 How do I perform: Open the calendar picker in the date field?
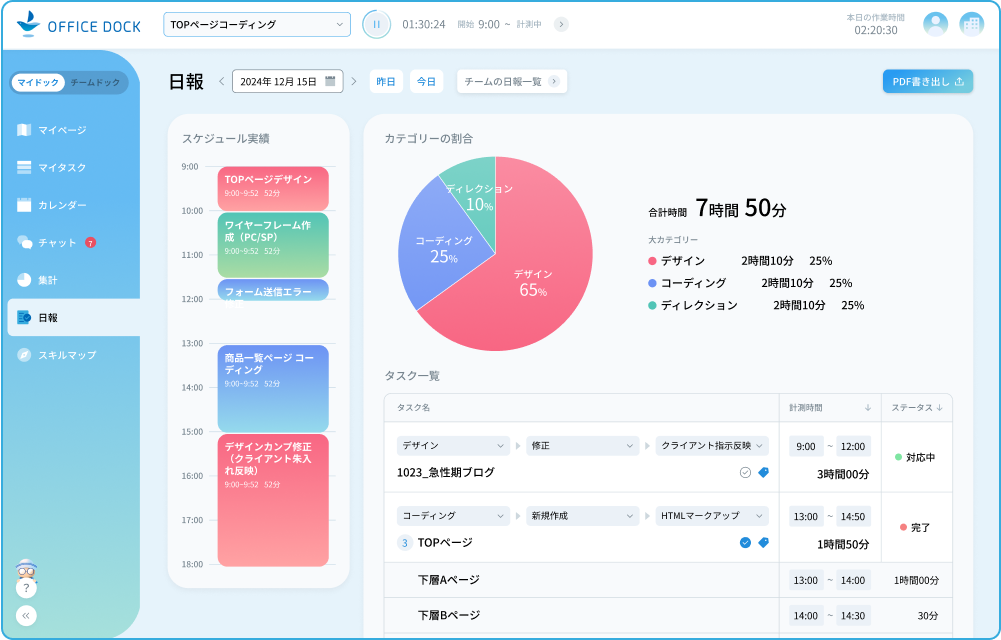[330, 83]
